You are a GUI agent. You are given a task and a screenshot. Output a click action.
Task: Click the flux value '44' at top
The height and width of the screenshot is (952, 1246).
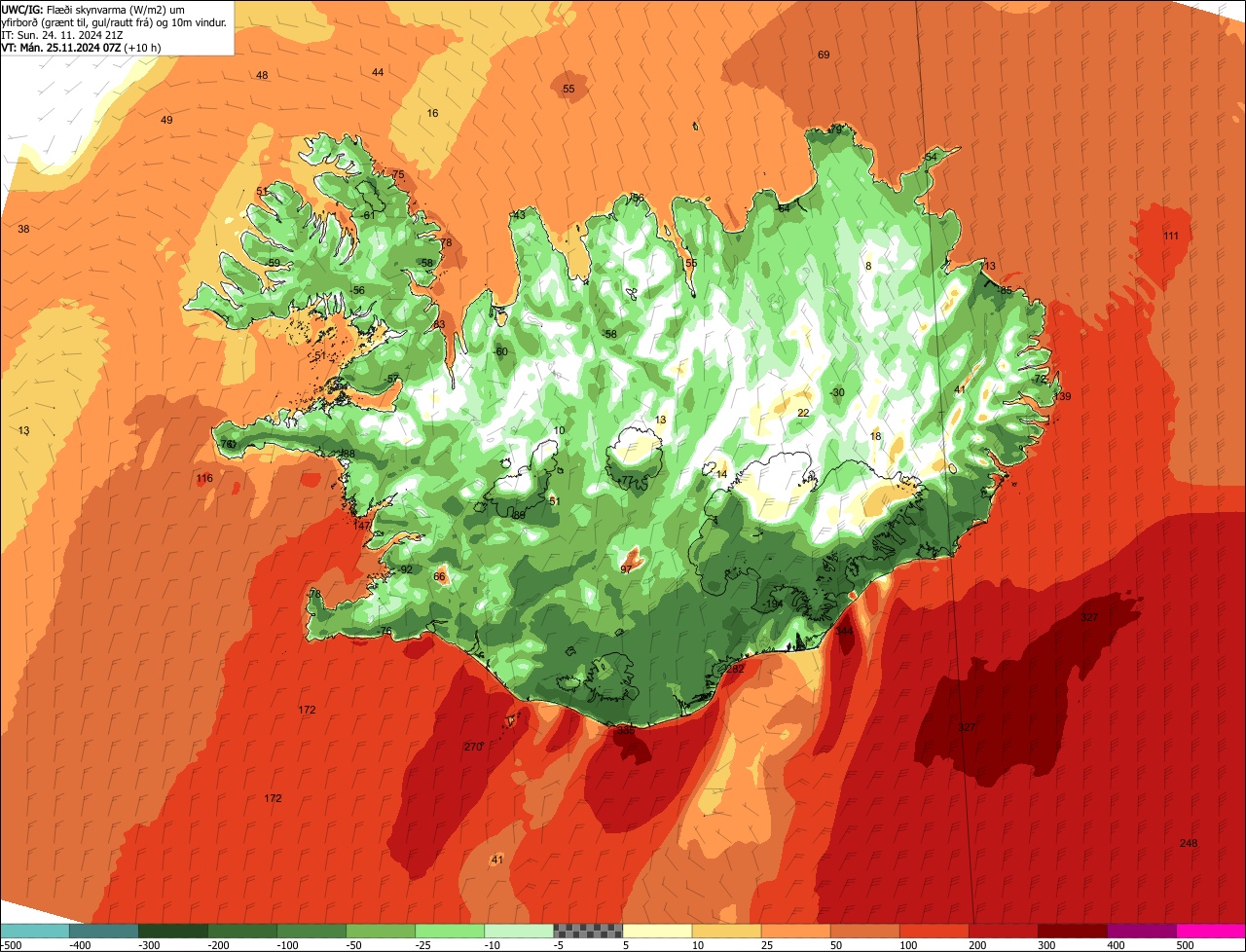(378, 73)
